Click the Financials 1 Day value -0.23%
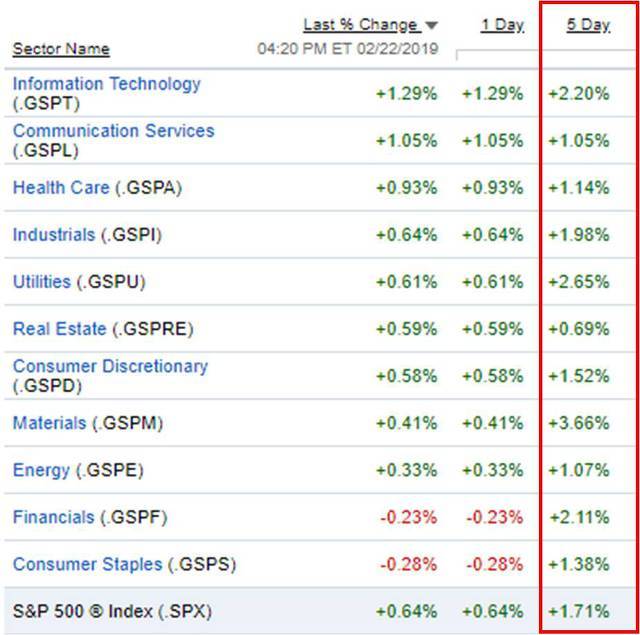Image resolution: width=640 pixels, height=635 pixels. coord(492,517)
